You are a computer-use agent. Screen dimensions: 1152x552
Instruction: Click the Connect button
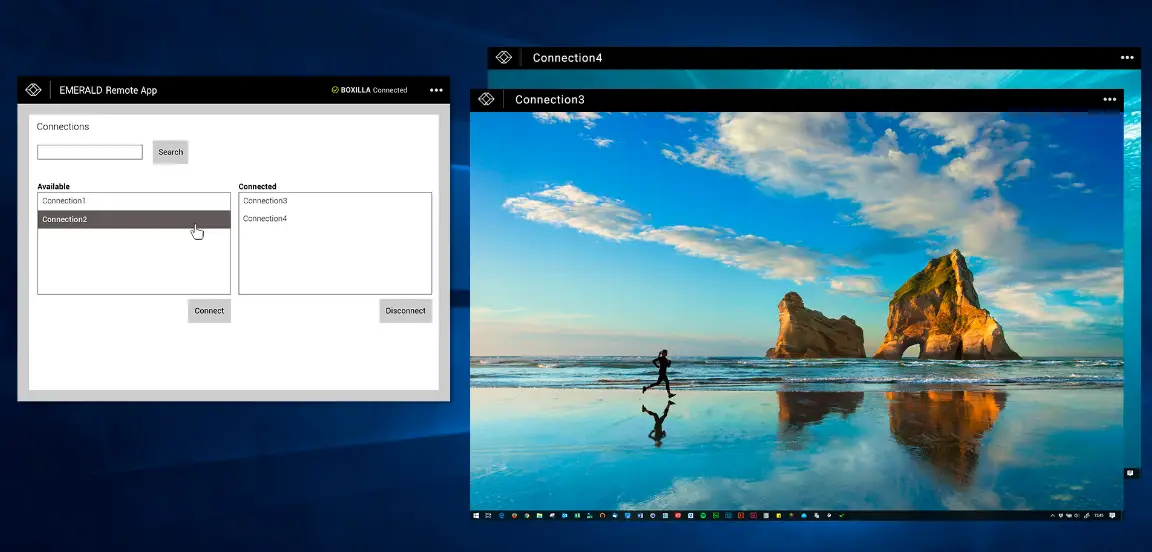(x=209, y=311)
